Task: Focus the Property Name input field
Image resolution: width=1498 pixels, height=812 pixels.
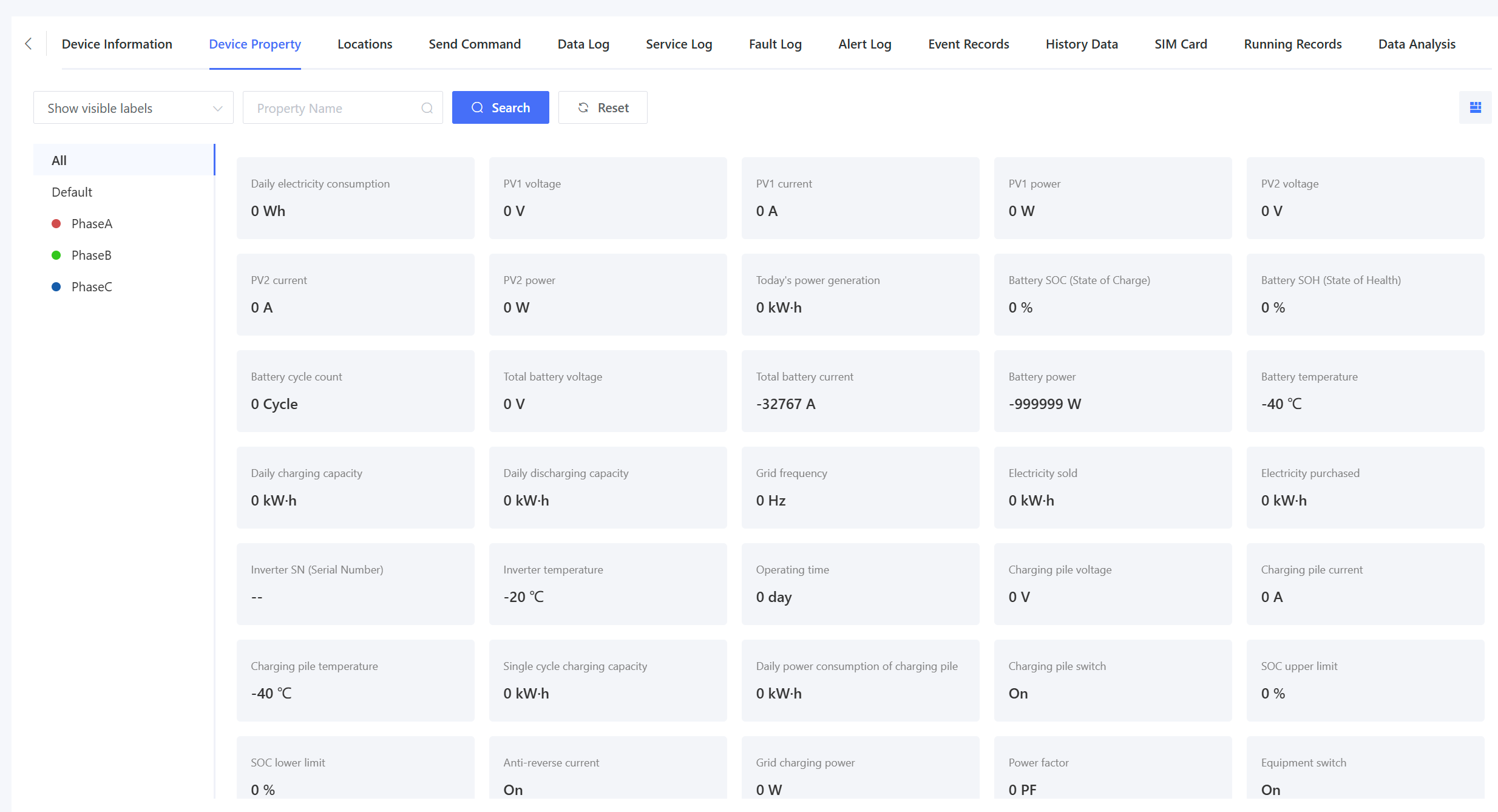Action: click(x=334, y=108)
